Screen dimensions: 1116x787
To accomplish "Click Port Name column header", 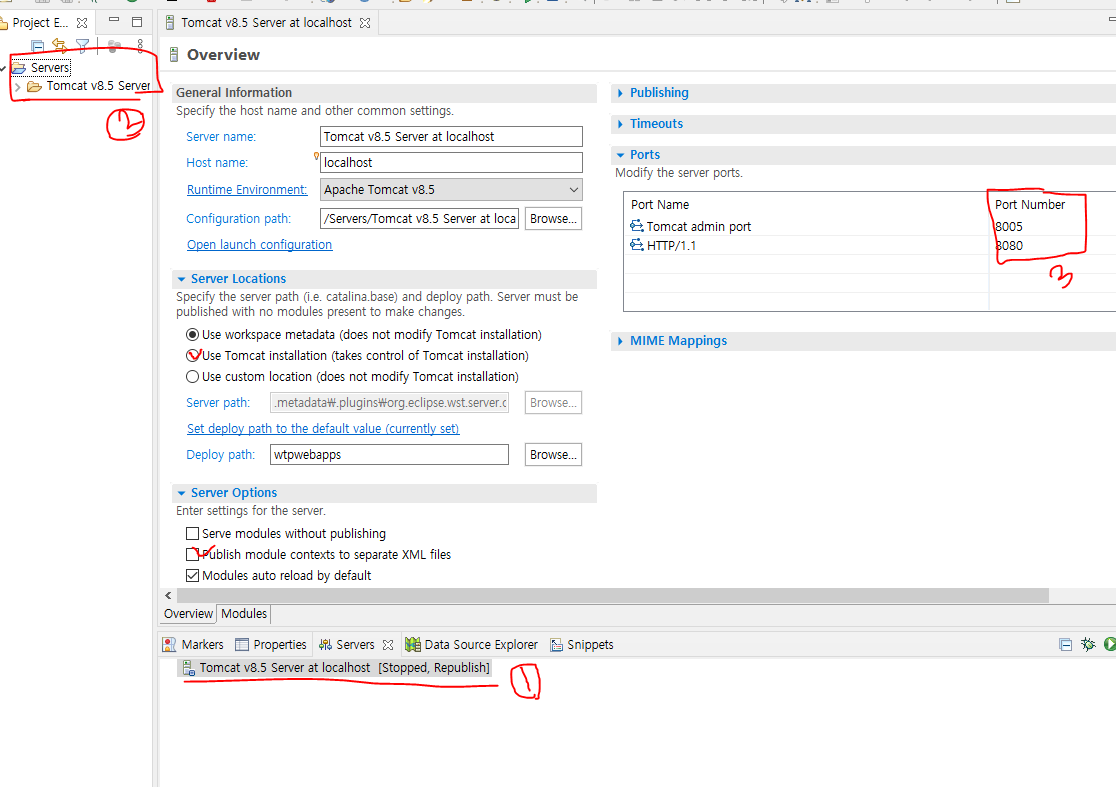I will [660, 204].
